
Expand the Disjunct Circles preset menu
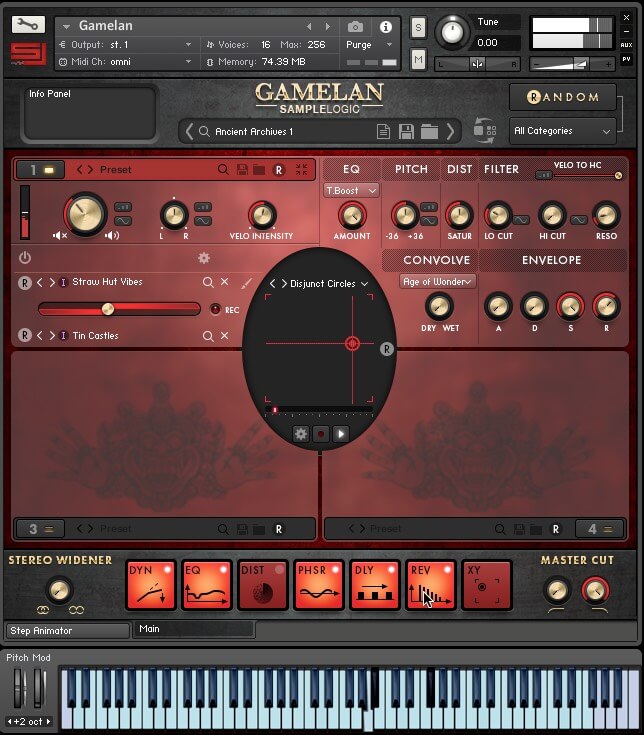coord(364,284)
